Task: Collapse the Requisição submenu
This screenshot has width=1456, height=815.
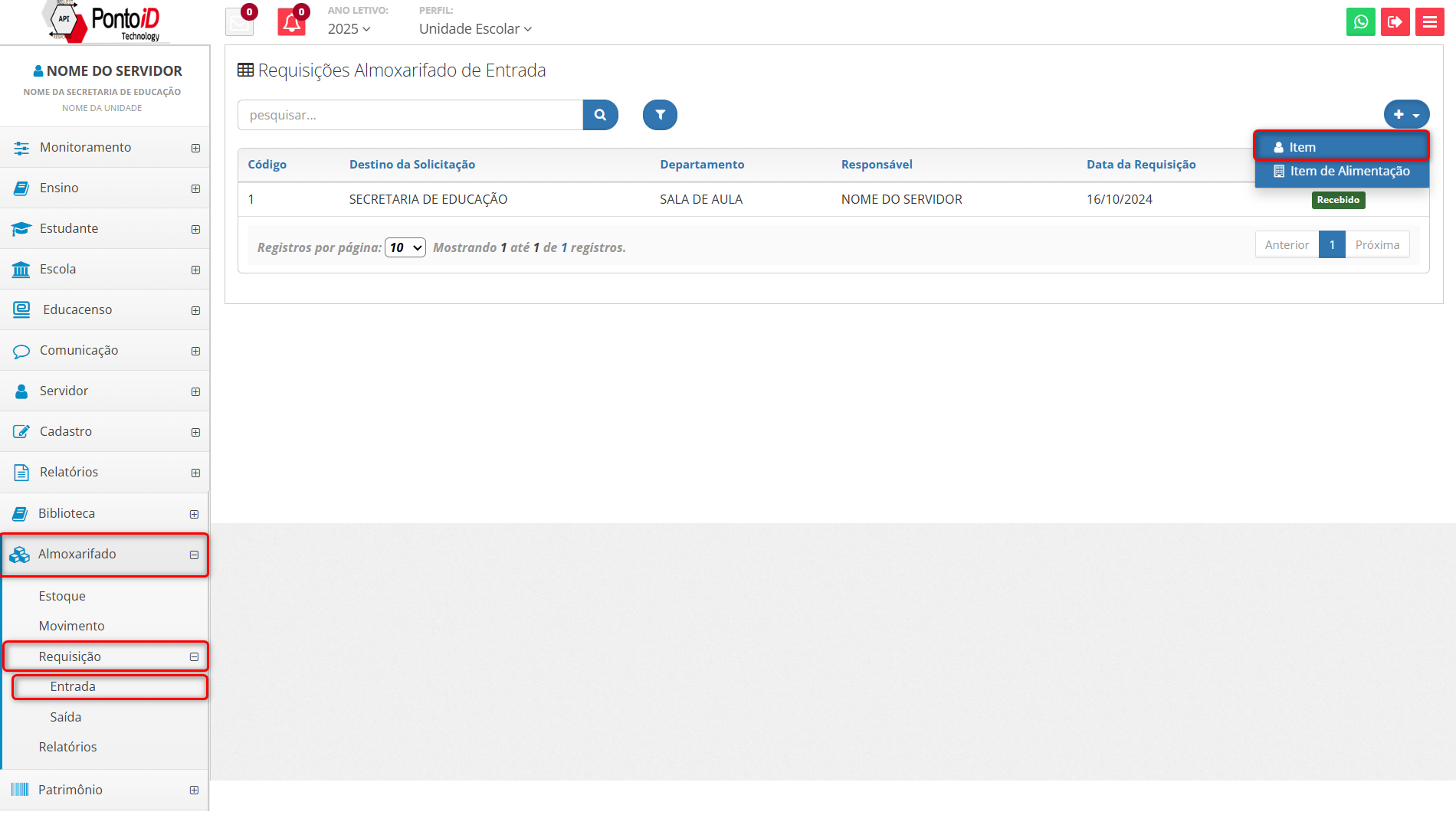Action: [194, 656]
